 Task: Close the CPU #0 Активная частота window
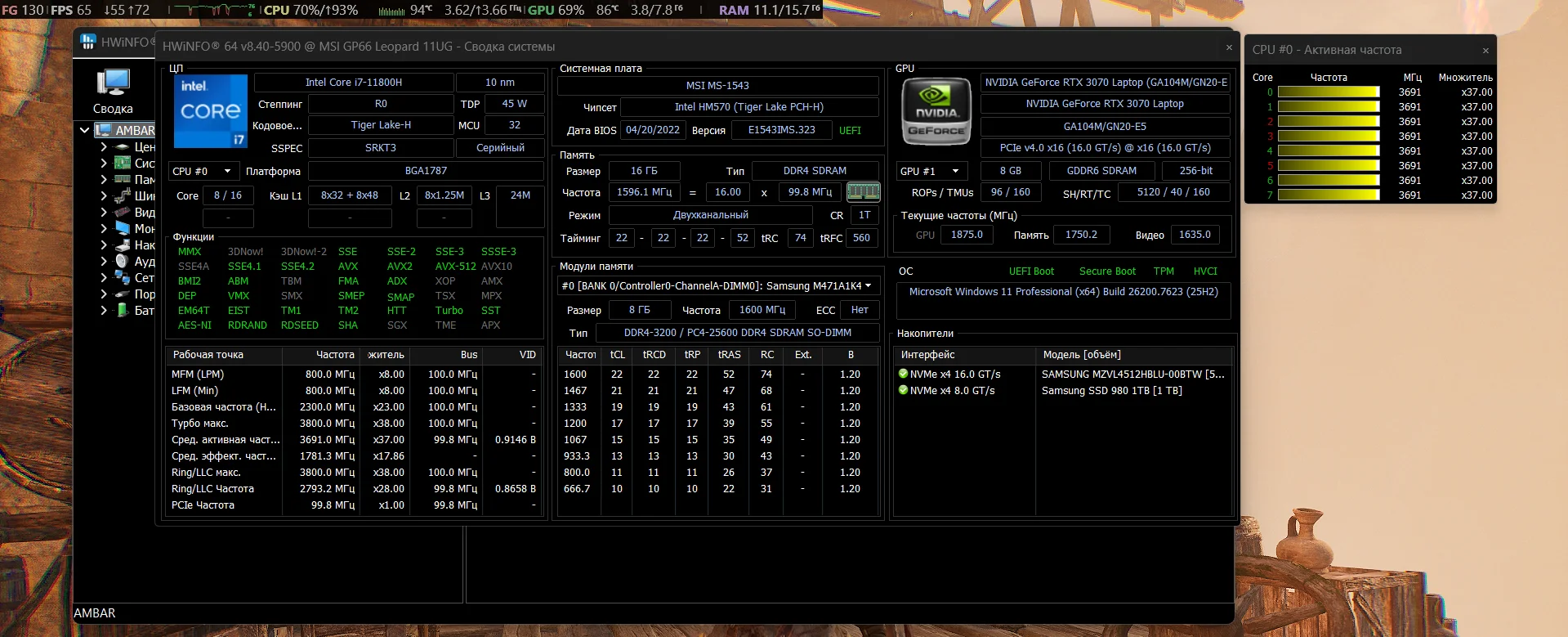pos(1485,51)
